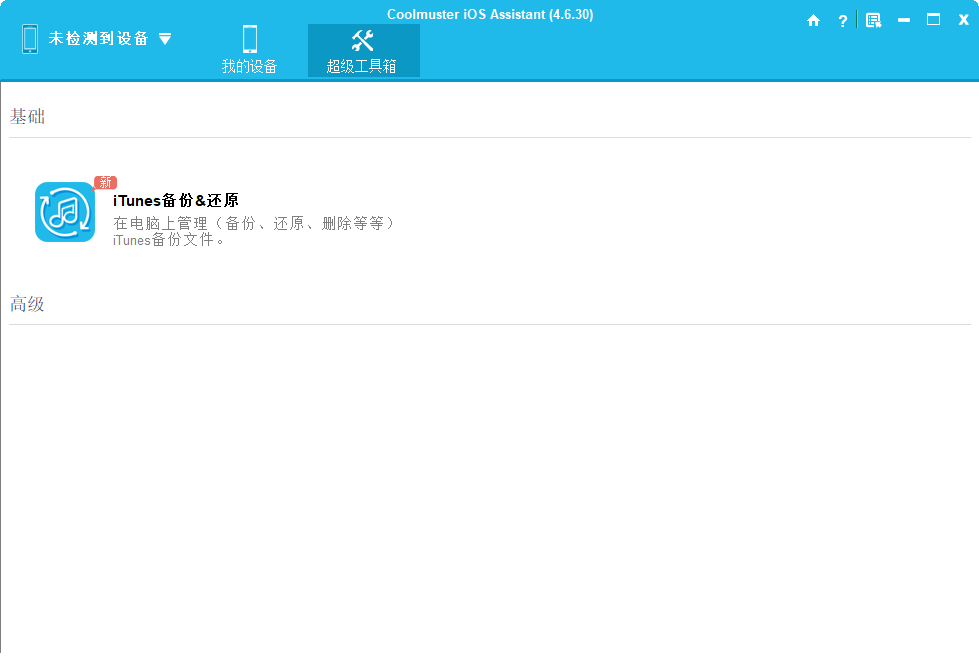Click the register/log icon beside the help icon
The width and height of the screenshot is (979, 659).
click(872, 19)
